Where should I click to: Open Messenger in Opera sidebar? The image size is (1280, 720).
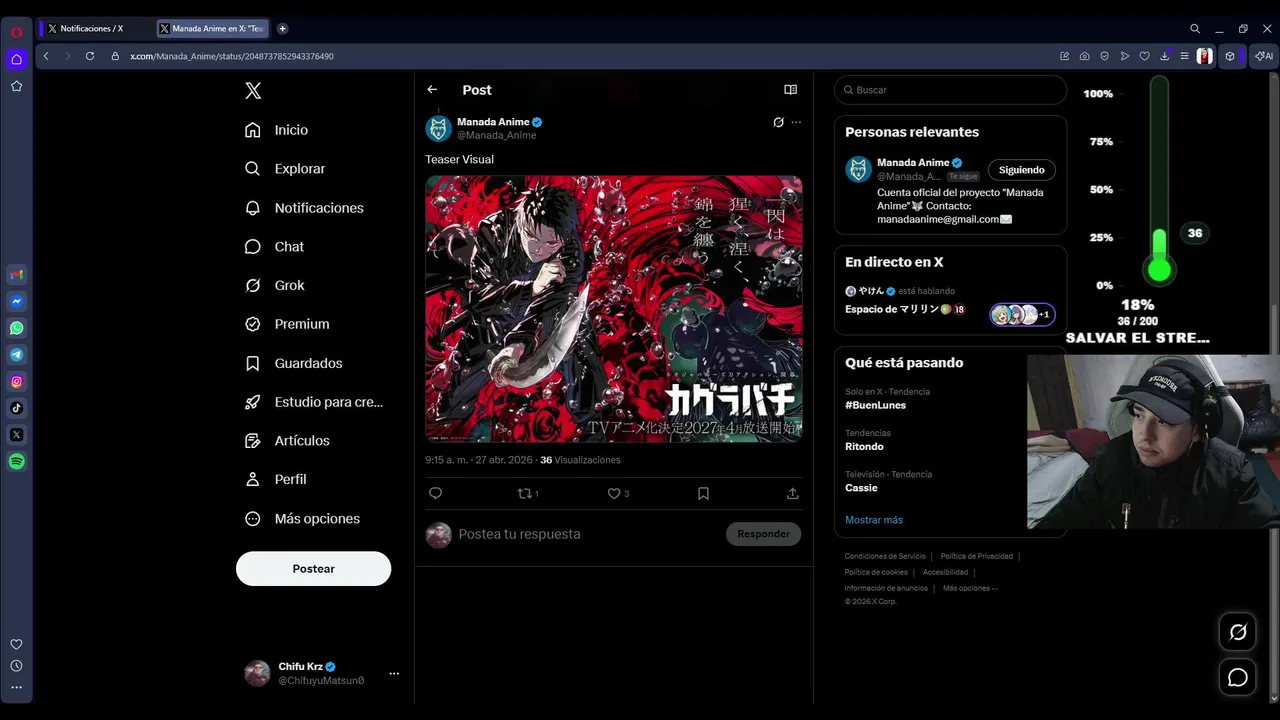(17, 301)
